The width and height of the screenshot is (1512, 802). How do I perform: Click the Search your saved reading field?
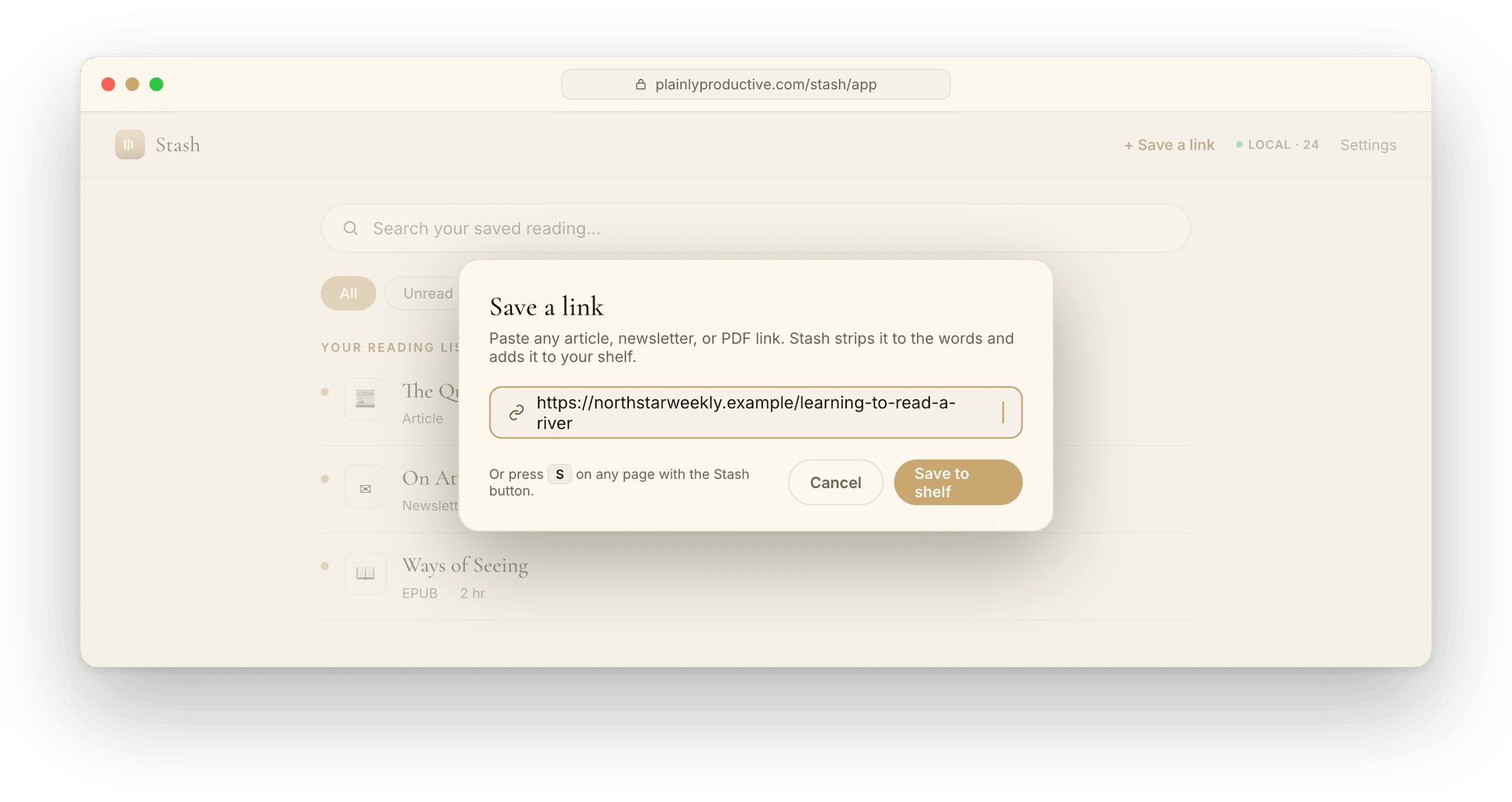point(756,228)
